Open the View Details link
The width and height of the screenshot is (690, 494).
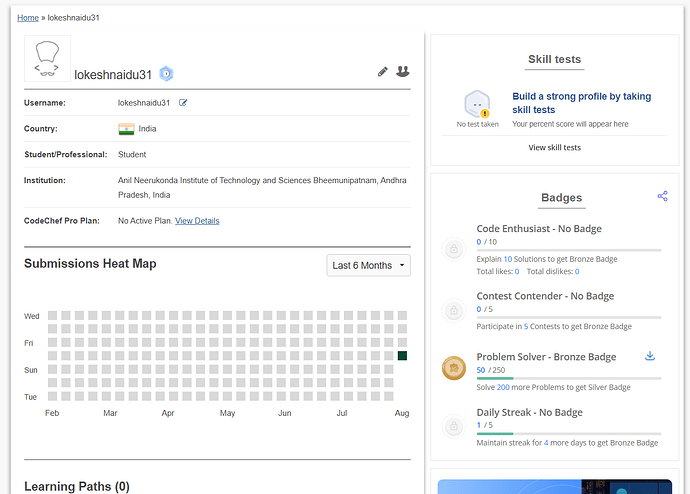pos(197,221)
